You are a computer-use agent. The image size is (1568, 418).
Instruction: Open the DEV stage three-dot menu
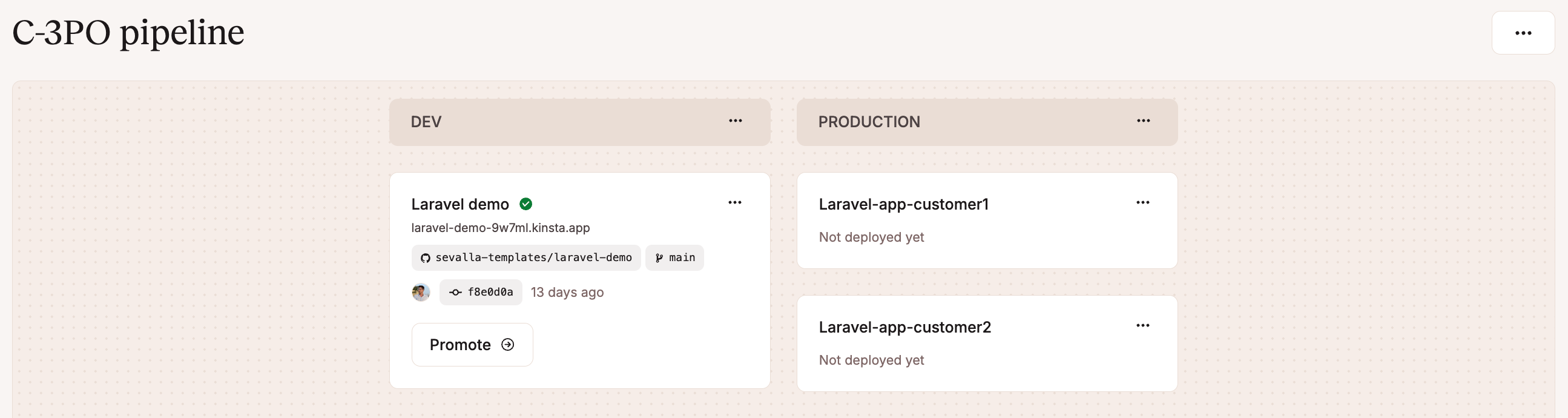coord(736,121)
